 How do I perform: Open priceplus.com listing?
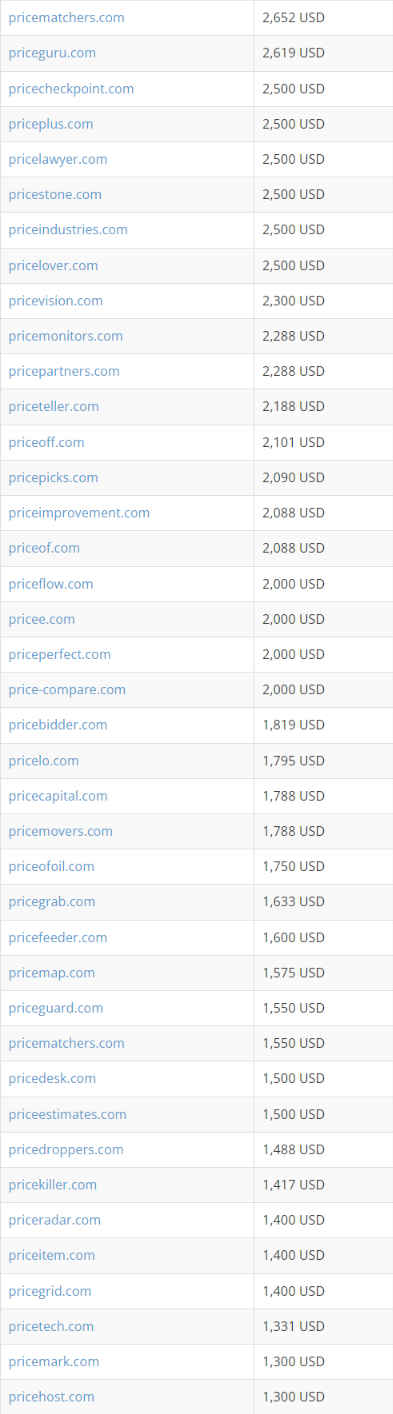pyautogui.click(x=51, y=124)
